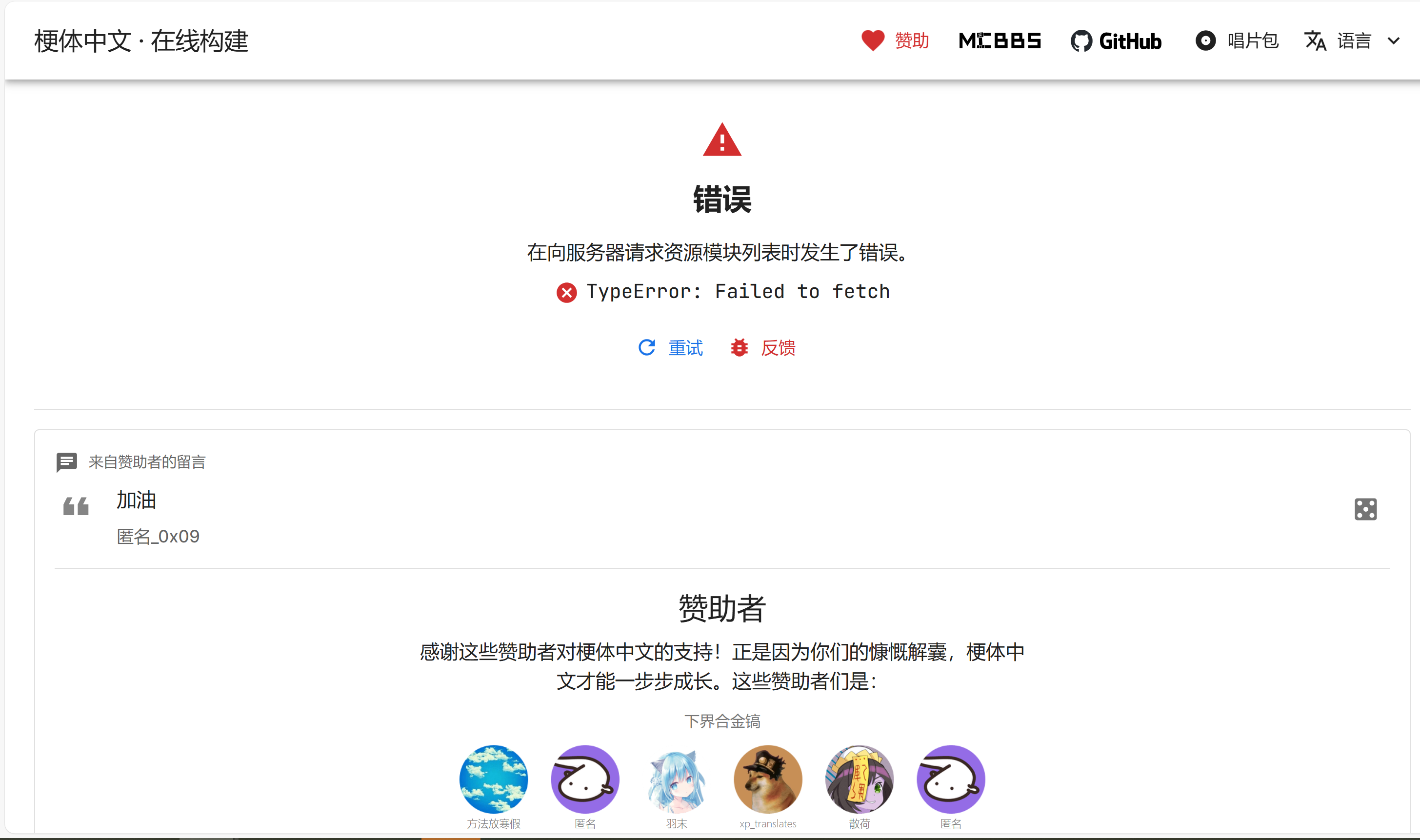1420x840 pixels.
Task: Click the message icon beside 来自赞助者的留言
Action: coord(66,462)
